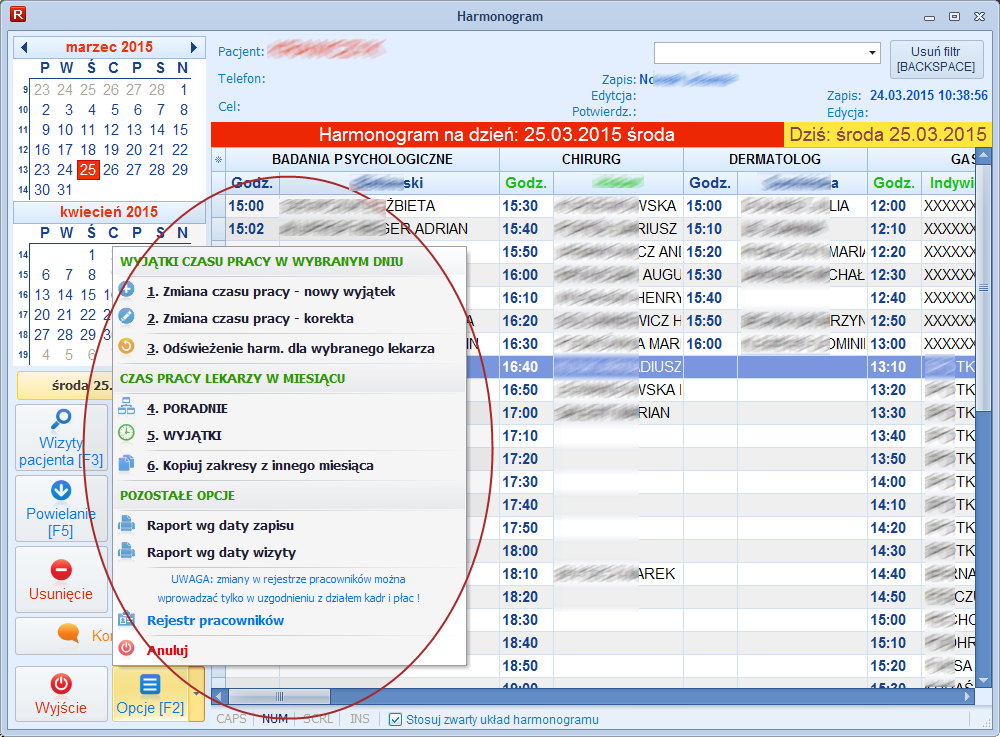1000x737 pixels.
Task: Click the plus icon for new work-time exception
Action: tap(126, 291)
